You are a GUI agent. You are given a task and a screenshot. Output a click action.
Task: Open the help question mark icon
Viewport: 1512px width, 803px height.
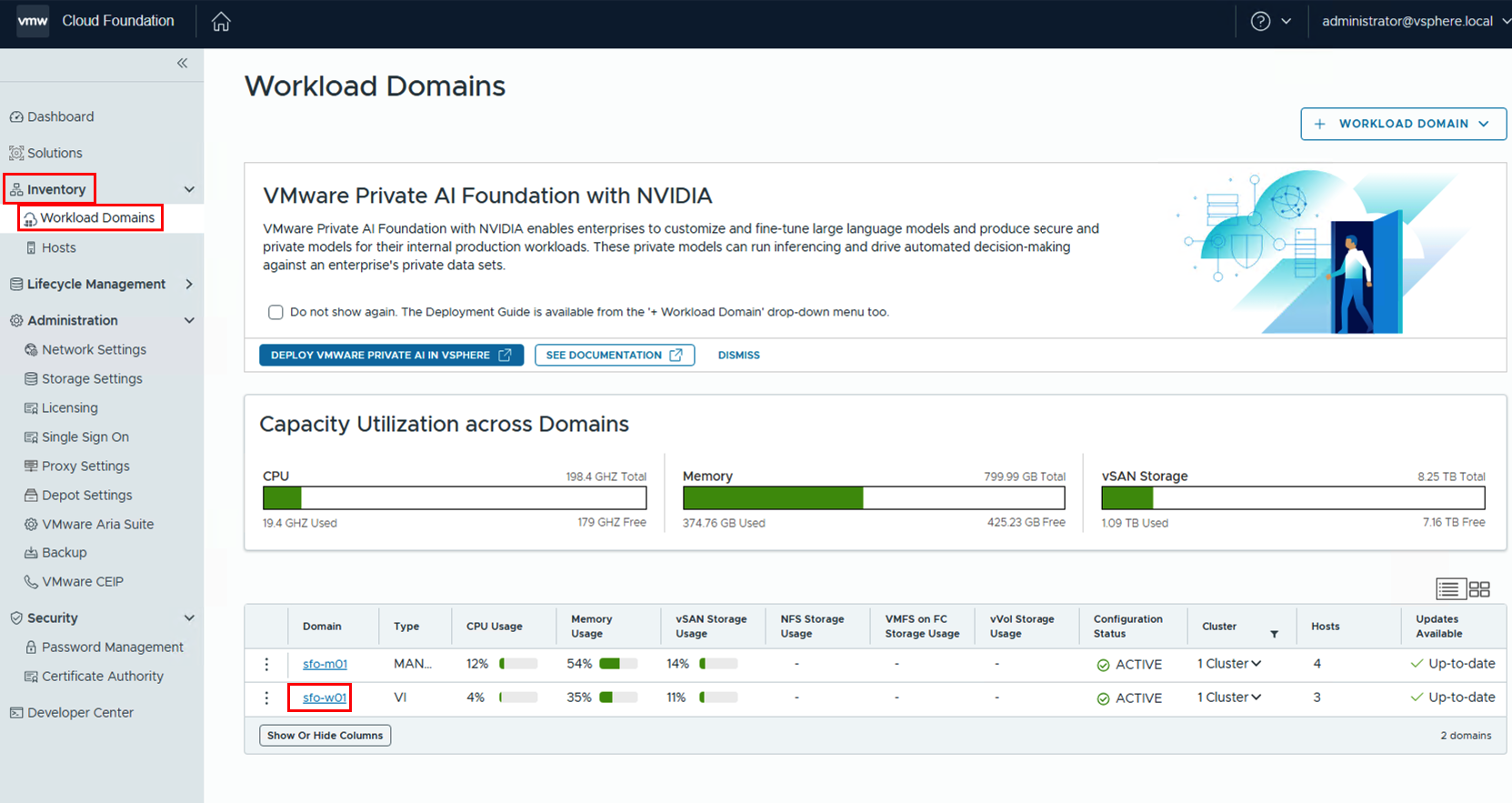point(1260,22)
